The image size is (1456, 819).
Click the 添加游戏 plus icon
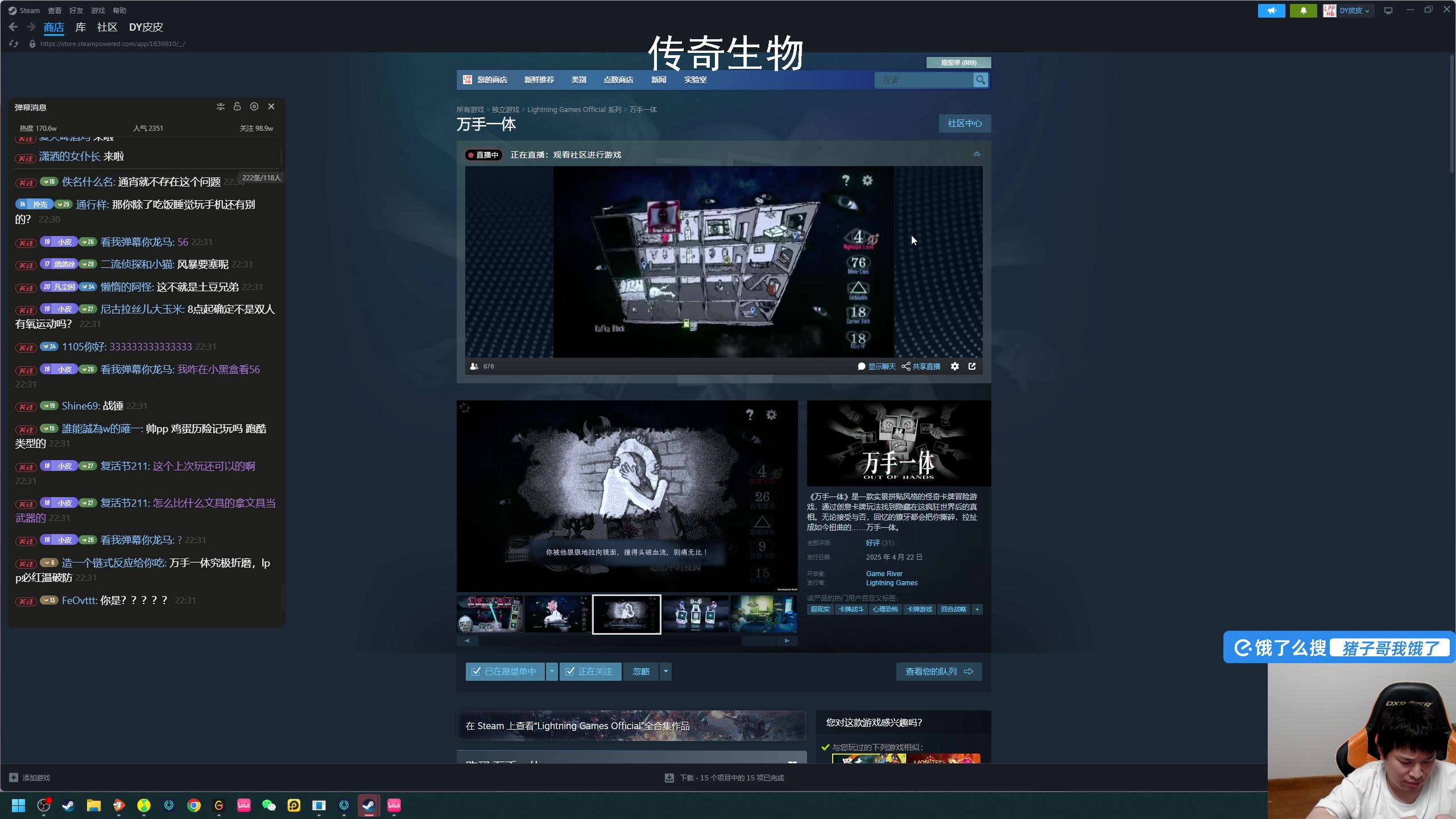point(14,777)
